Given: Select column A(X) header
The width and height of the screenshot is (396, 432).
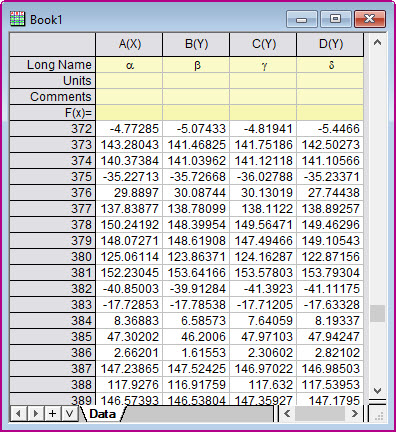Looking at the screenshot, I should [x=129, y=44].
